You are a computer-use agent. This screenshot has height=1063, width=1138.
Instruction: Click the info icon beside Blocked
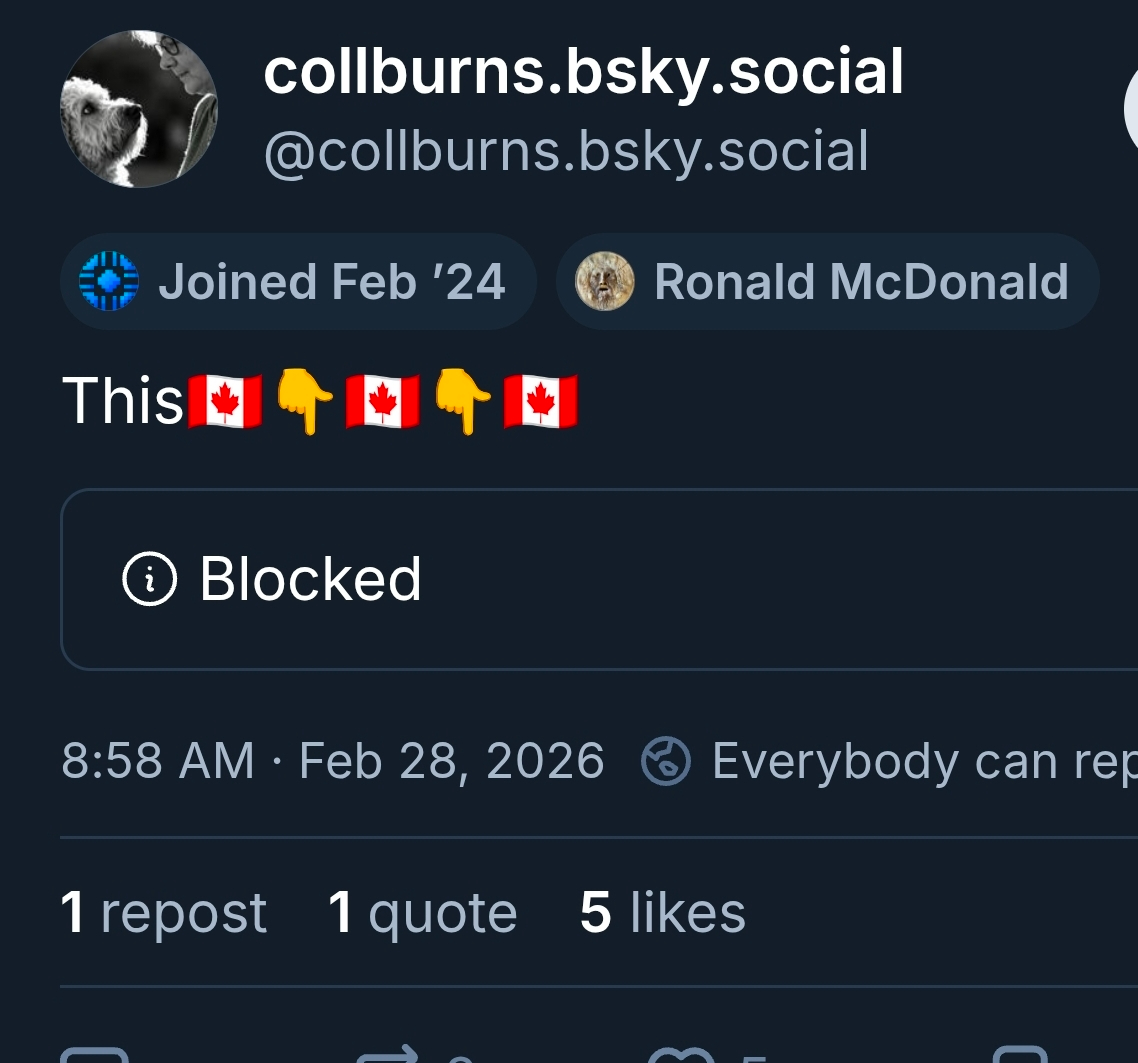point(149,579)
